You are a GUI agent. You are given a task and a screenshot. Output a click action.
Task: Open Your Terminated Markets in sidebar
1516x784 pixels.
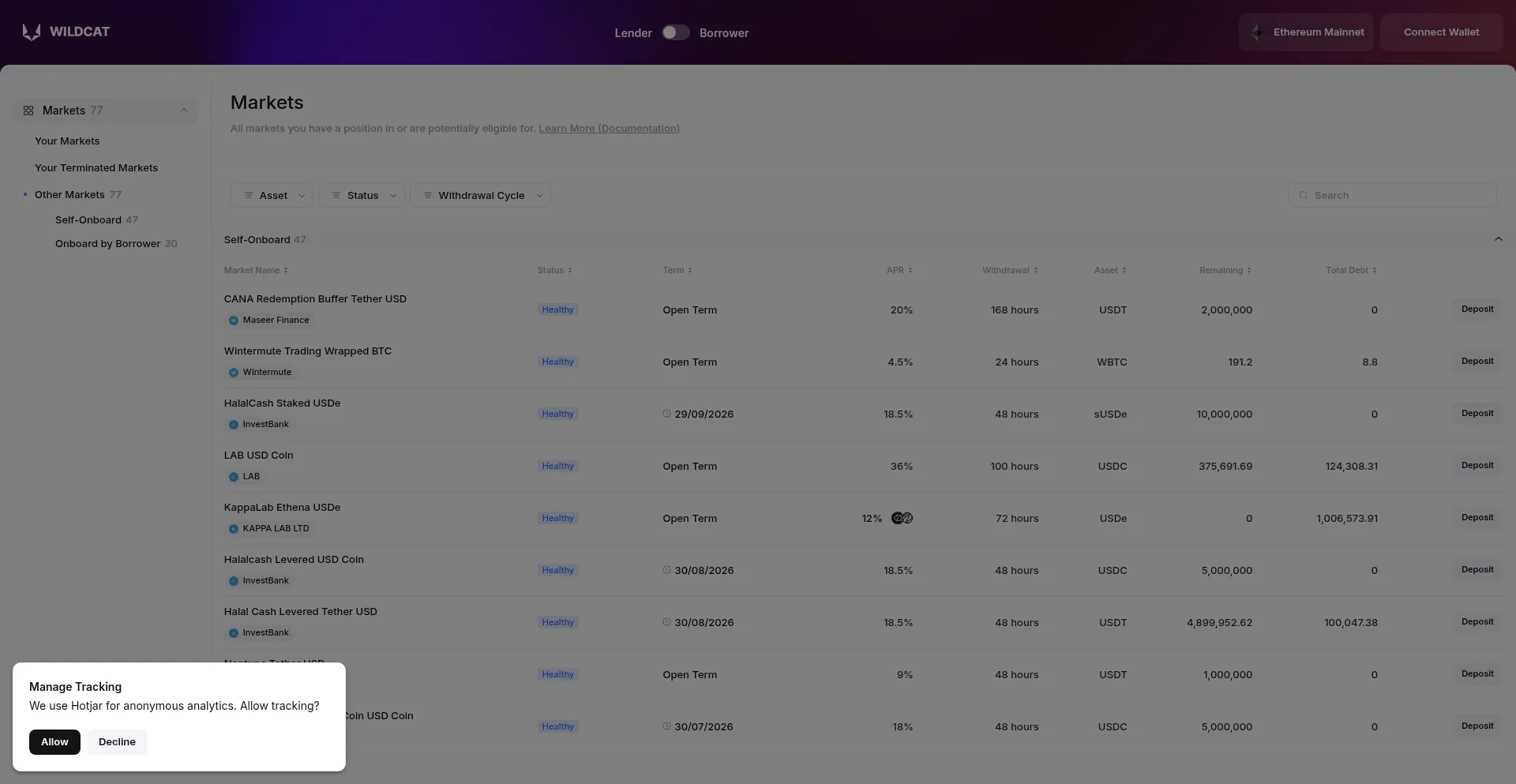pos(96,168)
